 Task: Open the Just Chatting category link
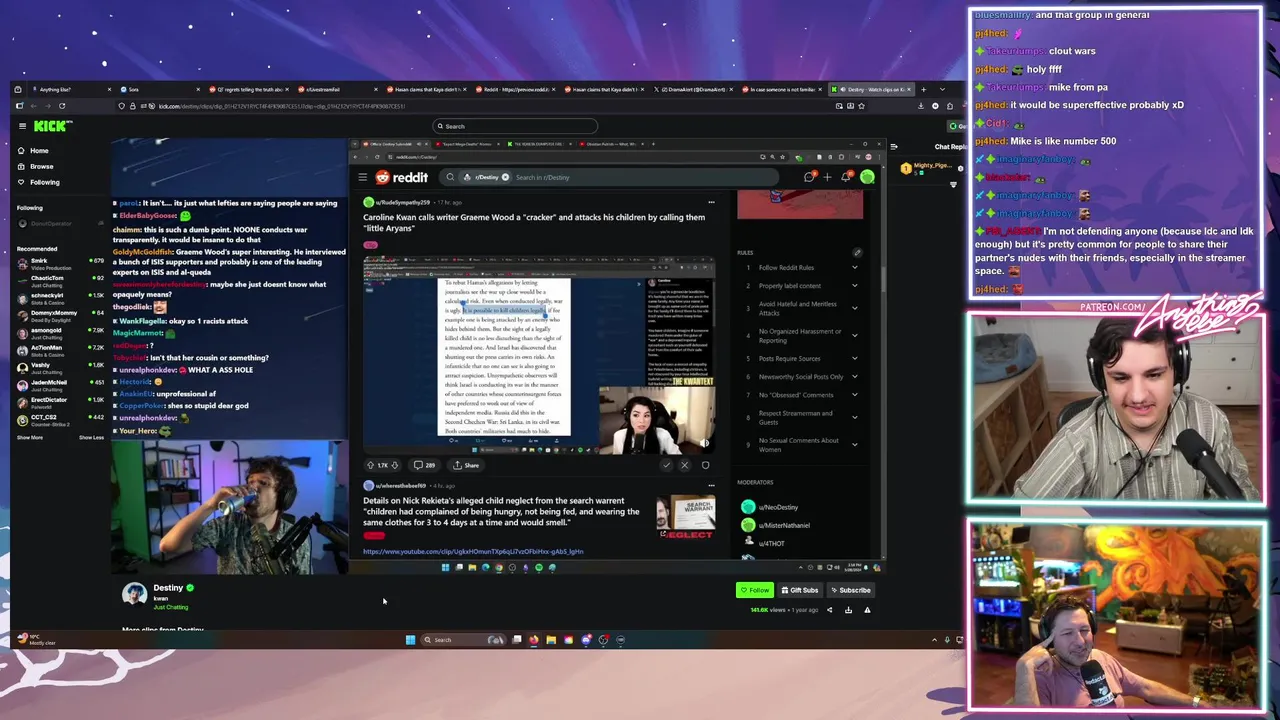coord(170,607)
